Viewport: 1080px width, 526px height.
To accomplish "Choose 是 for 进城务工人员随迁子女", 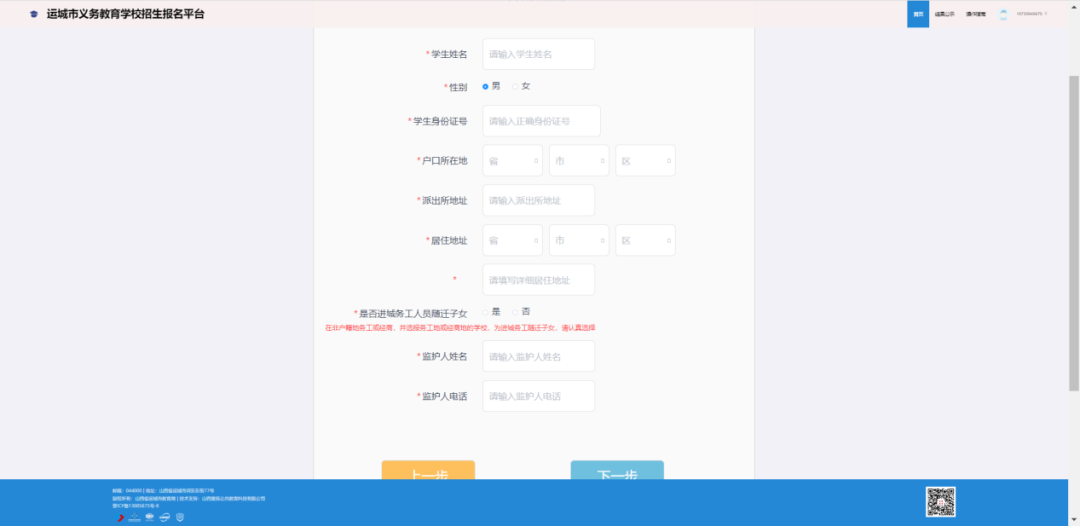I will click(x=486, y=312).
